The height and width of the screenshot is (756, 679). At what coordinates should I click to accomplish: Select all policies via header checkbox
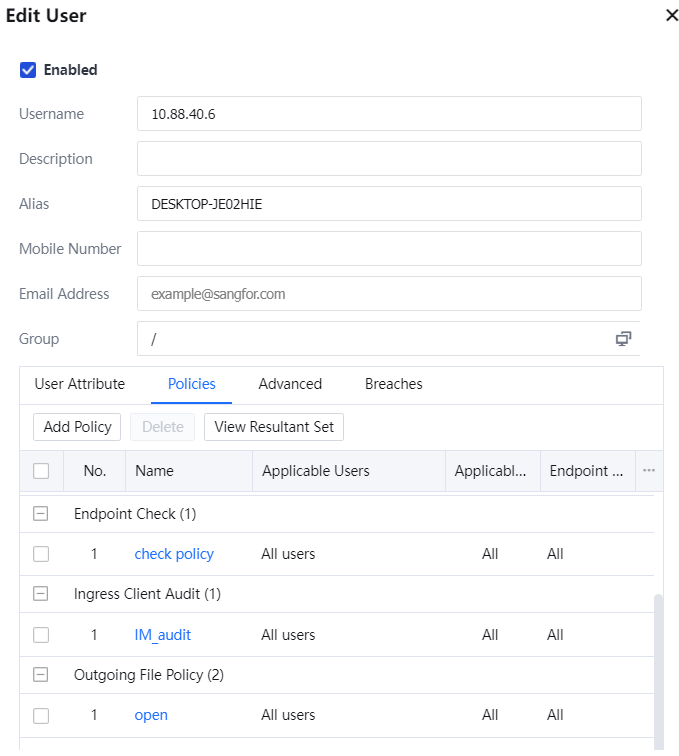pyautogui.click(x=41, y=471)
